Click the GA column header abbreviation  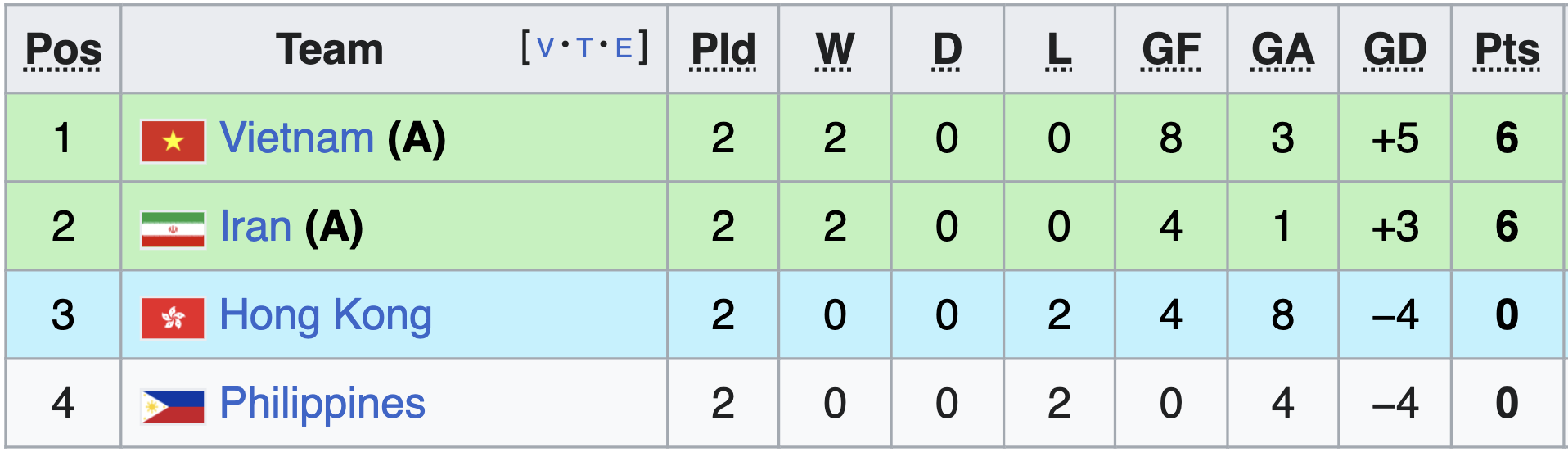(1282, 49)
